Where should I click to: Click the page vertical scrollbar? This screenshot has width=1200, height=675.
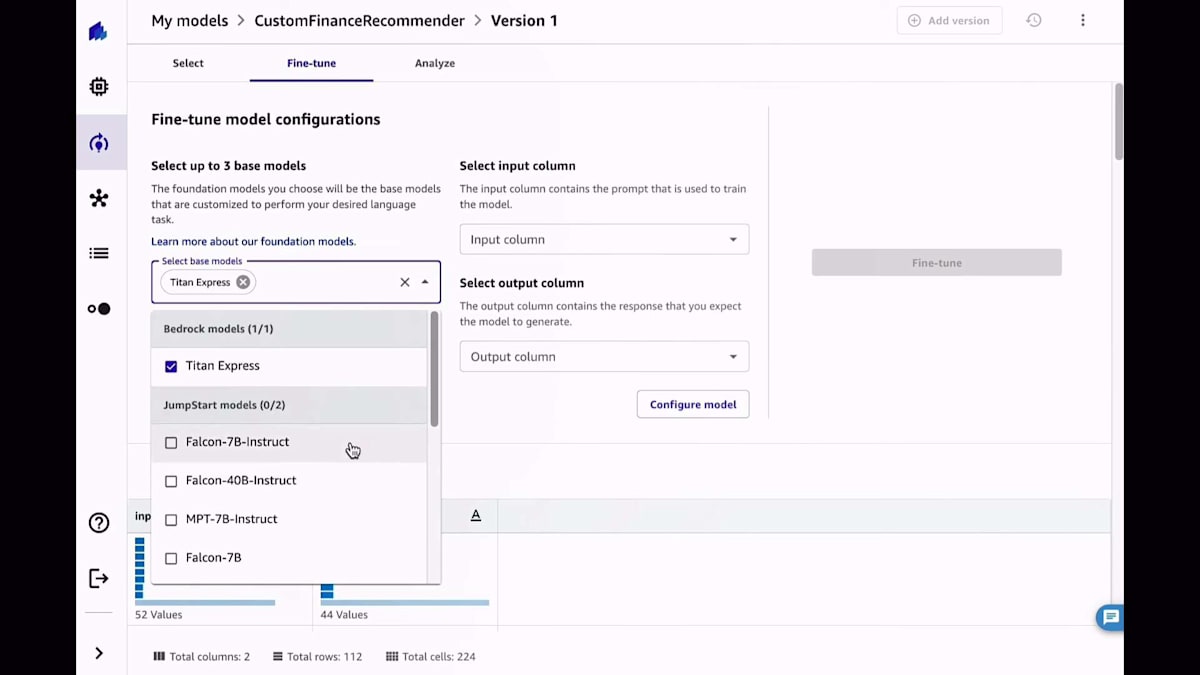tap(1119, 121)
